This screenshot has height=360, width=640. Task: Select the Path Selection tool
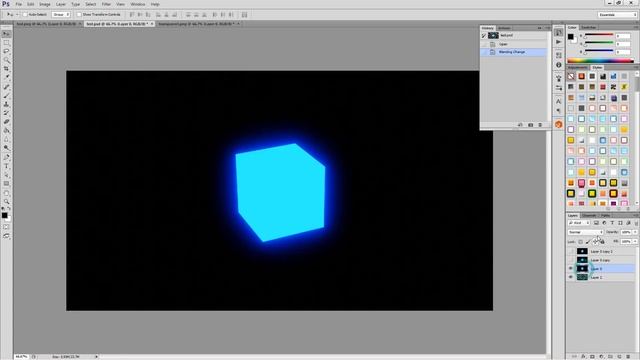(x=6, y=175)
